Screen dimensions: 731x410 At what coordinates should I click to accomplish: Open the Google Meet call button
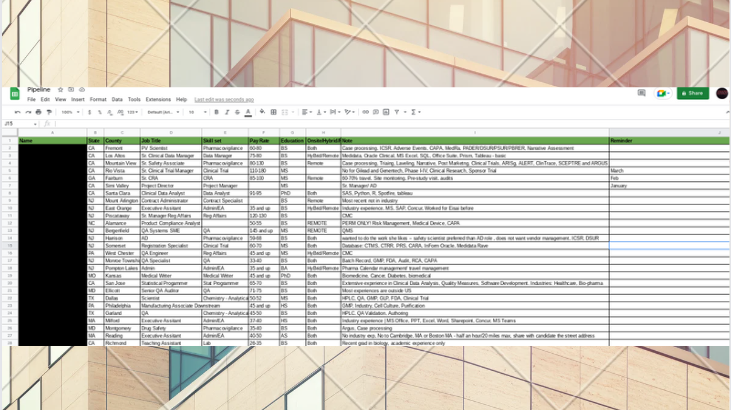pos(662,93)
